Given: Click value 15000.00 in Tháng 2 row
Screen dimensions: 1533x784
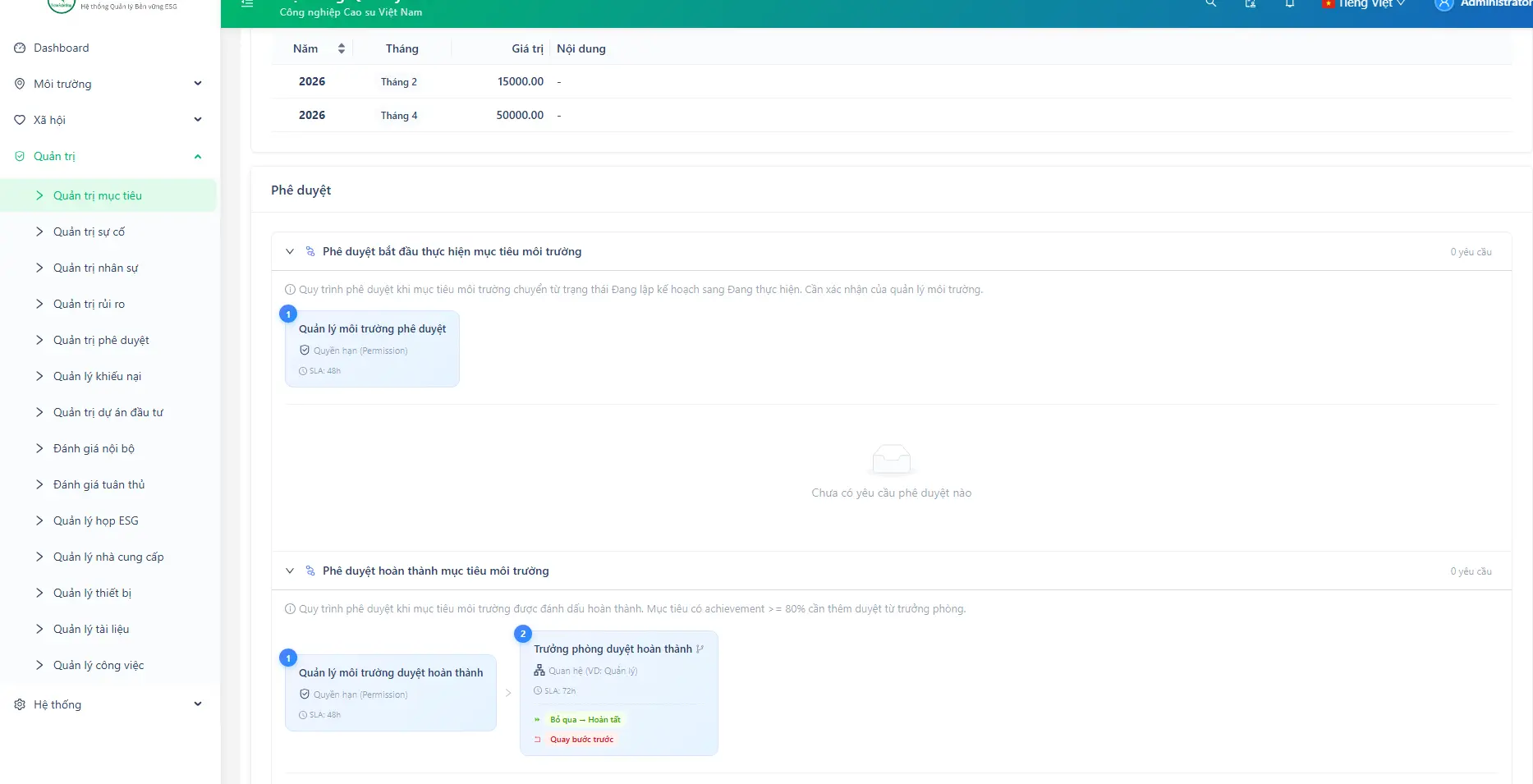Looking at the screenshot, I should [x=521, y=81].
